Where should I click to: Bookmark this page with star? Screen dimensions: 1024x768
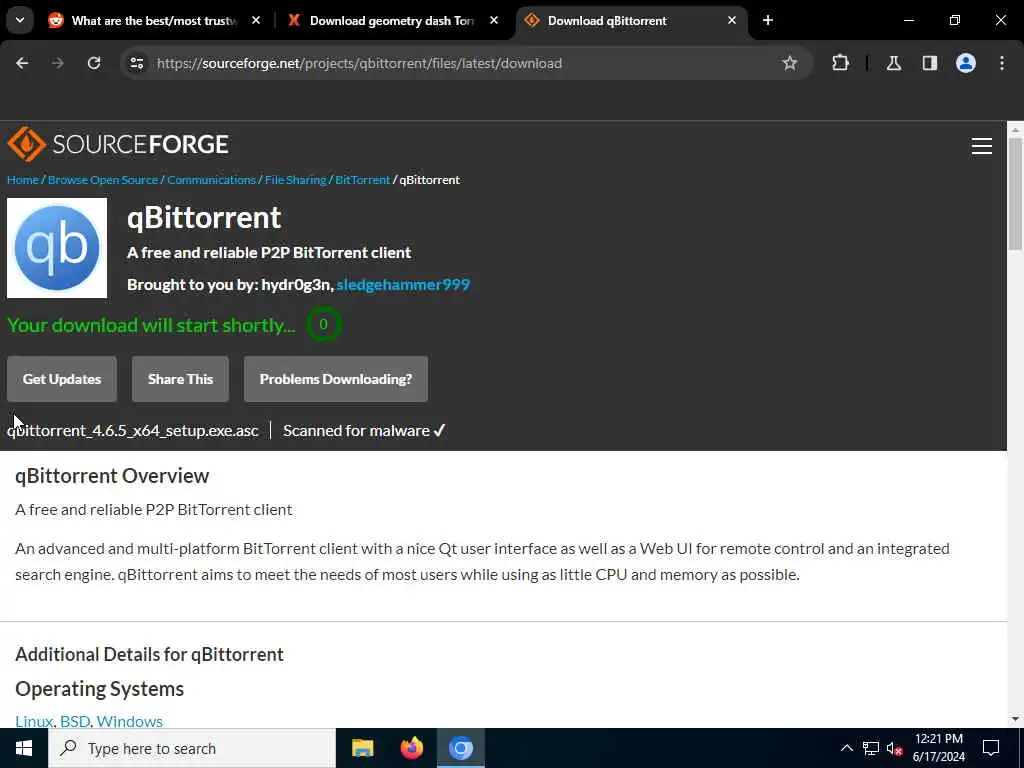click(x=790, y=63)
